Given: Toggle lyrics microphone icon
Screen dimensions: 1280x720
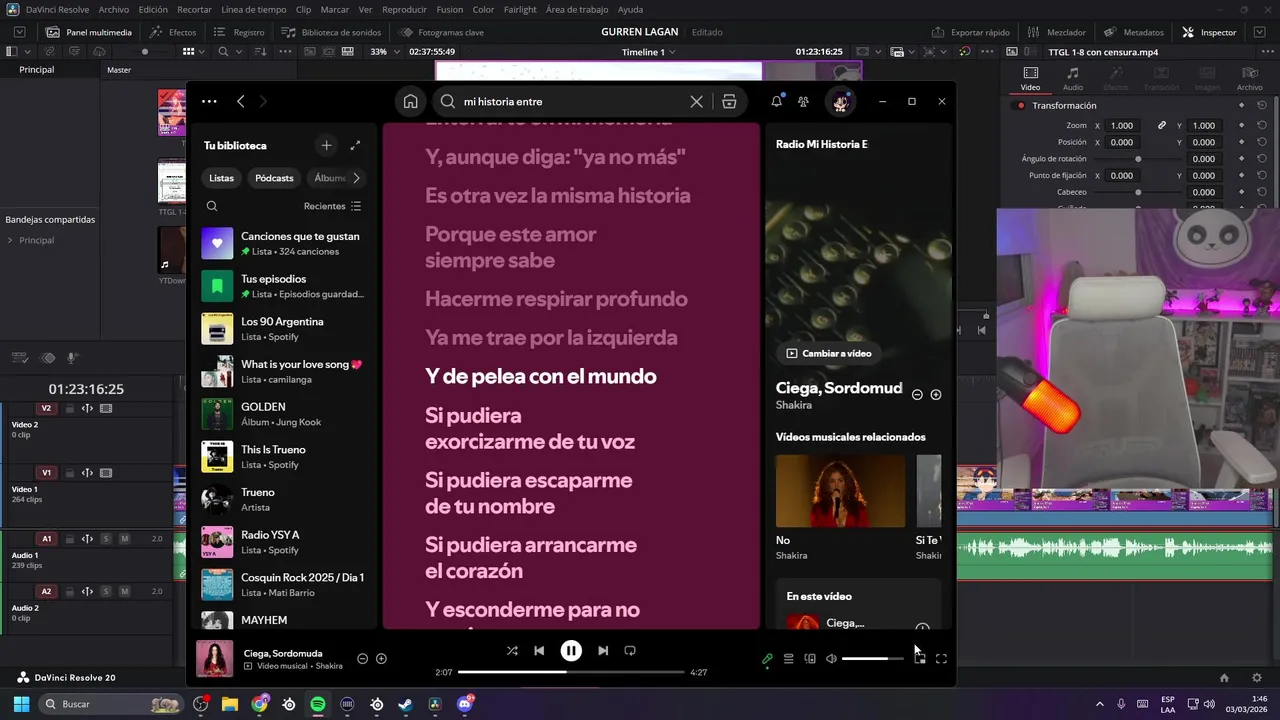Looking at the screenshot, I should (767, 659).
